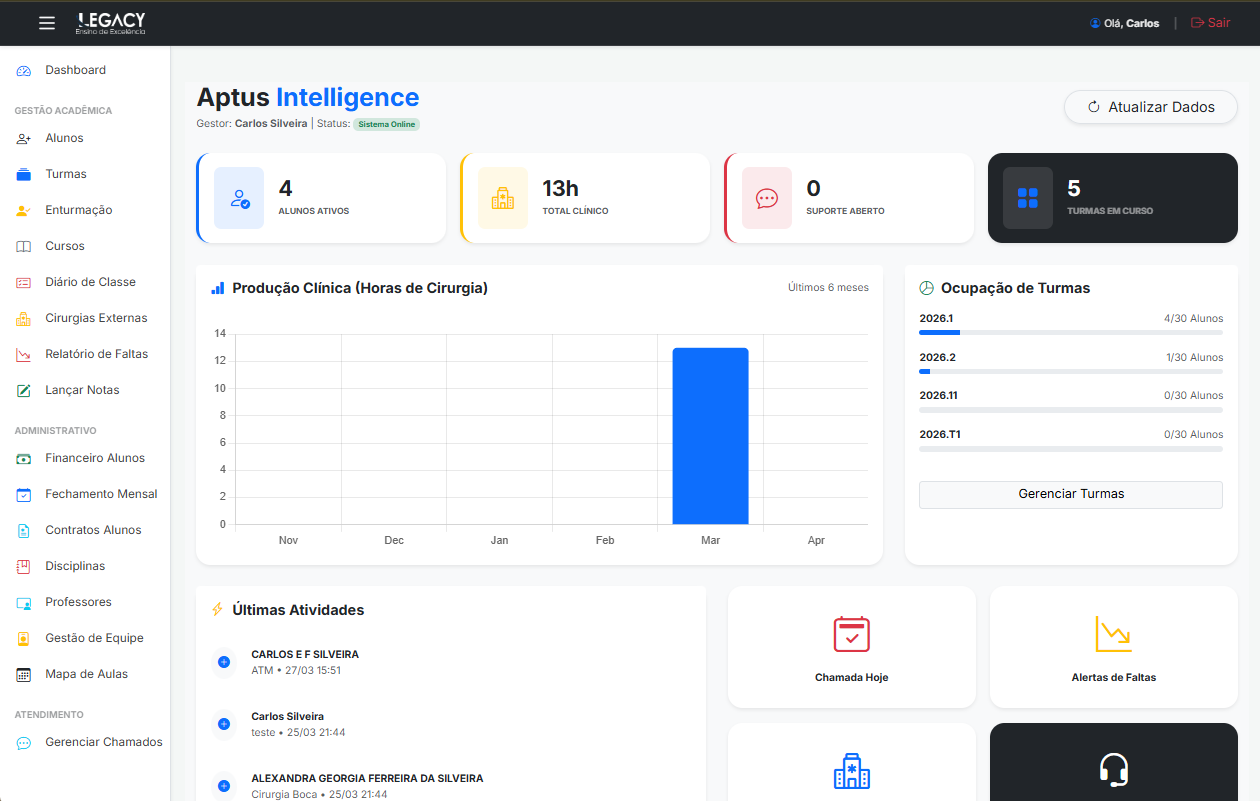Open Alunos in the sidebar
Image resolution: width=1260 pixels, height=801 pixels.
tap(64, 138)
